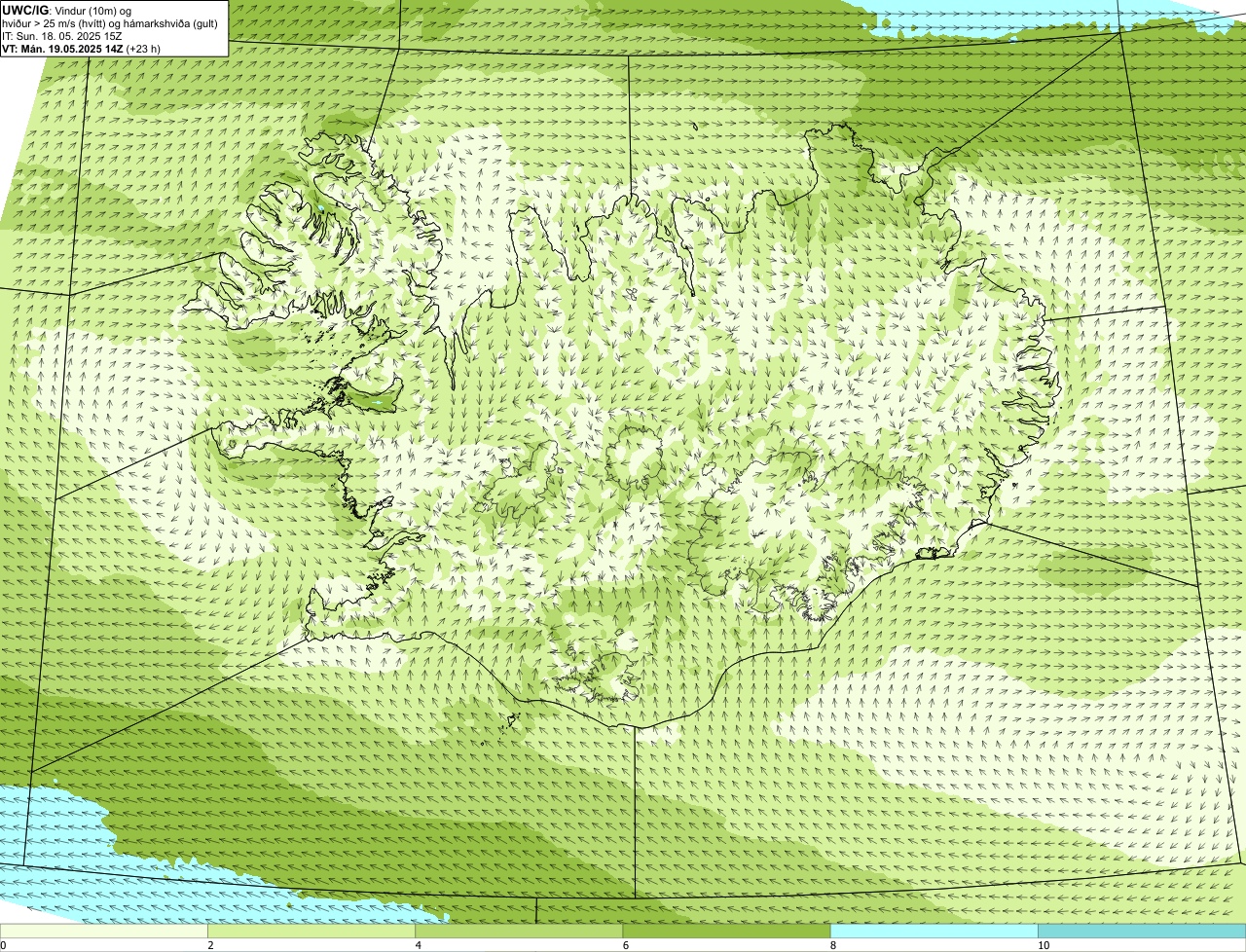Click the medium green 4–6 legend swatch
The image size is (1246, 952).
tap(519, 931)
